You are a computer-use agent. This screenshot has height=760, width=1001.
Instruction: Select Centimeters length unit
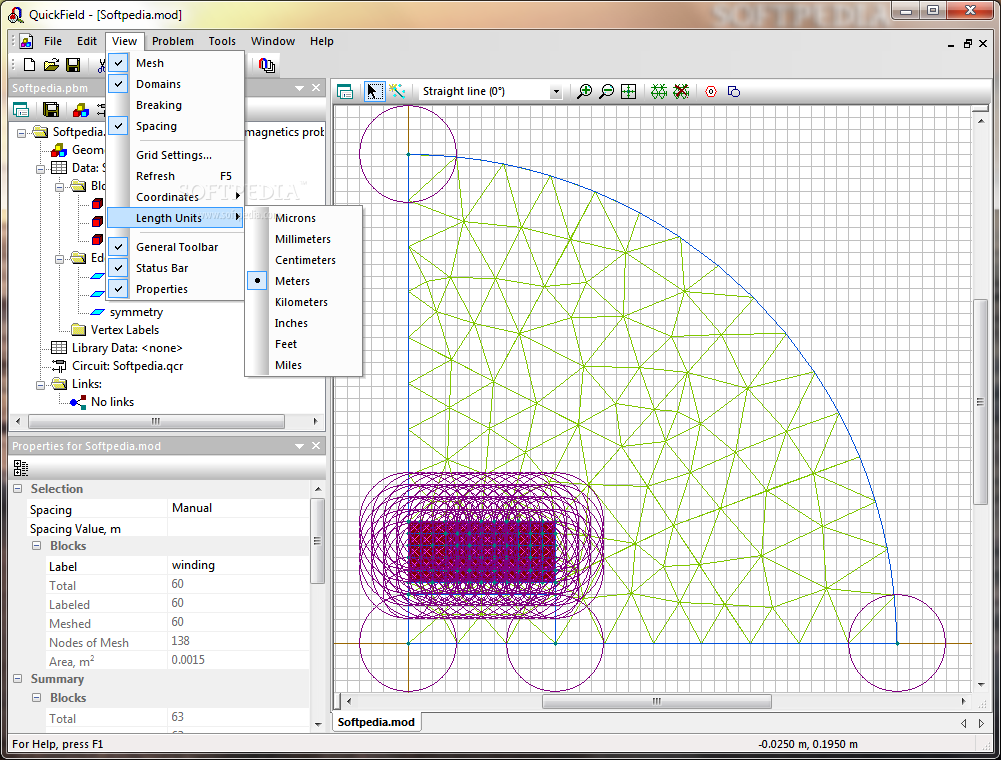coord(304,261)
